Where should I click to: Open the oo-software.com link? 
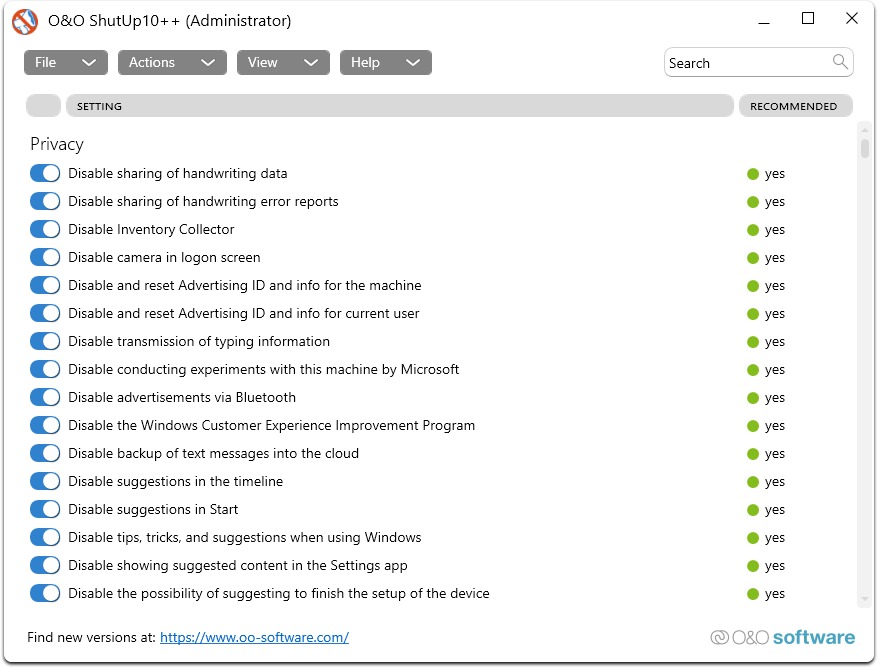click(x=254, y=637)
